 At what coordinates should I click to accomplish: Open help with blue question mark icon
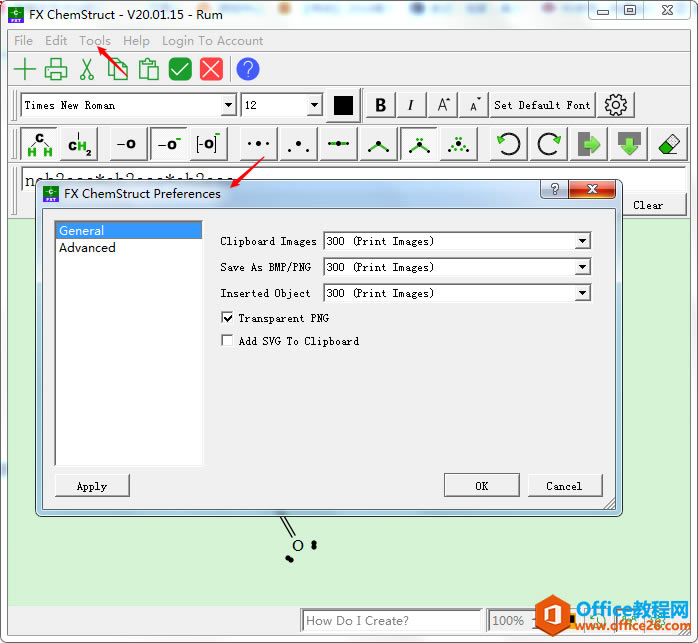pos(248,69)
